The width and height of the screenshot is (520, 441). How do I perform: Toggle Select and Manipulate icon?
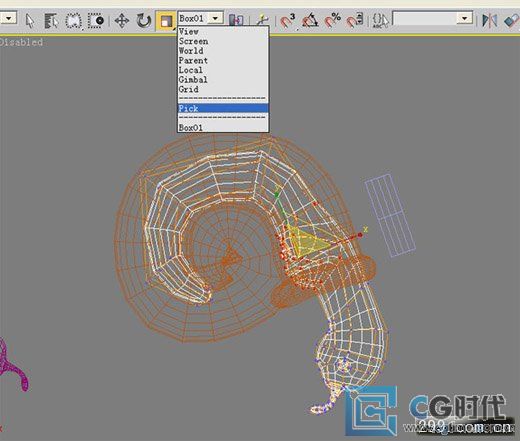click(x=262, y=20)
